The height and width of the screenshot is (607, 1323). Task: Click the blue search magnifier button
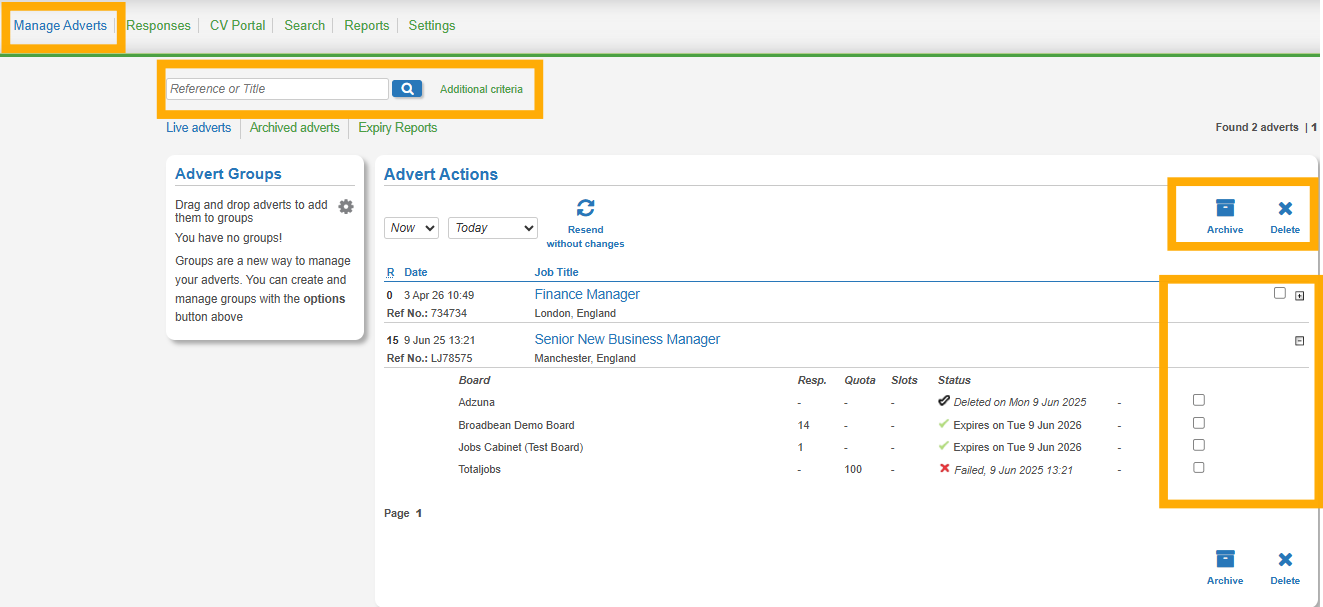click(x=407, y=89)
